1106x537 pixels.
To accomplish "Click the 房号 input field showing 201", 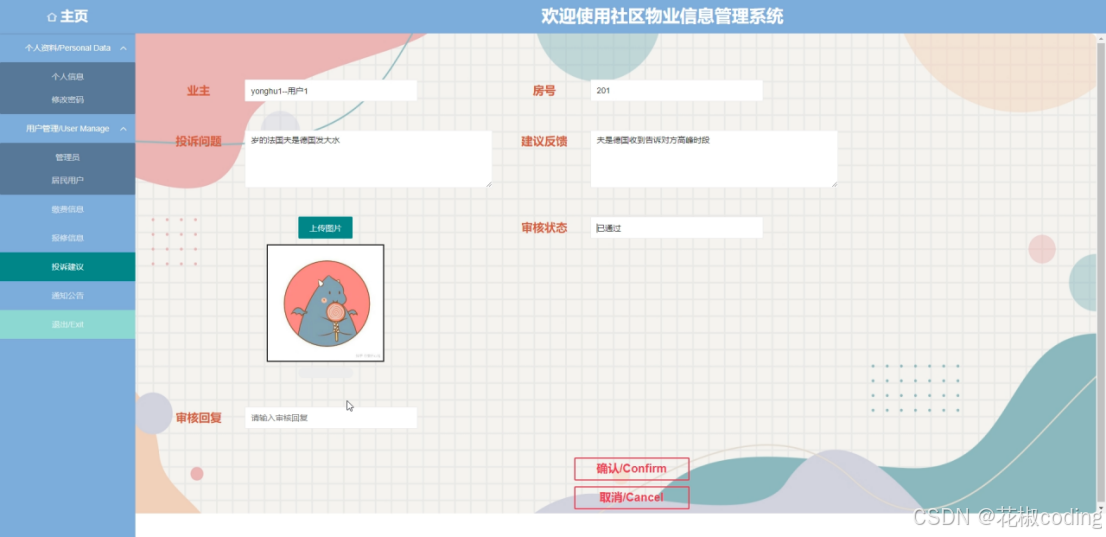I will point(676,90).
